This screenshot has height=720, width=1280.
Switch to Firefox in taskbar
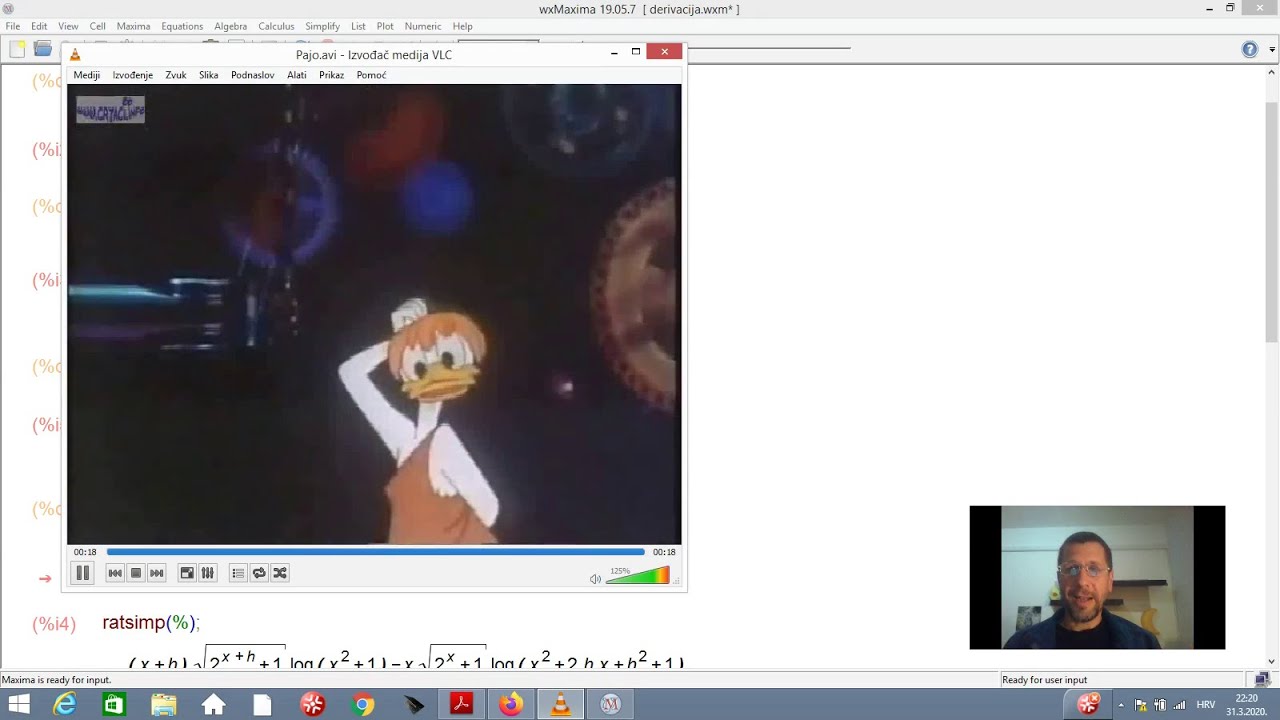point(511,705)
